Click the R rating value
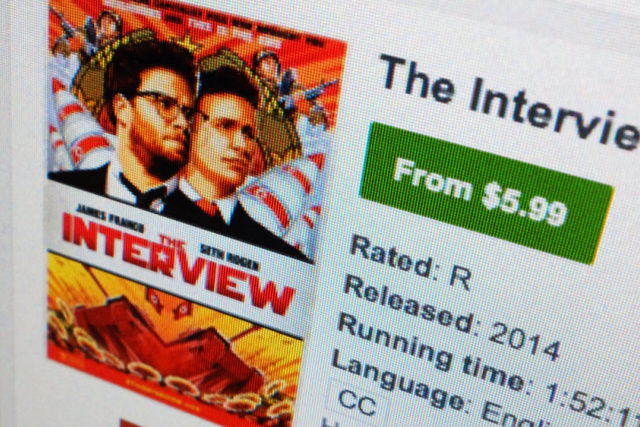The width and height of the screenshot is (640, 427). (460, 279)
